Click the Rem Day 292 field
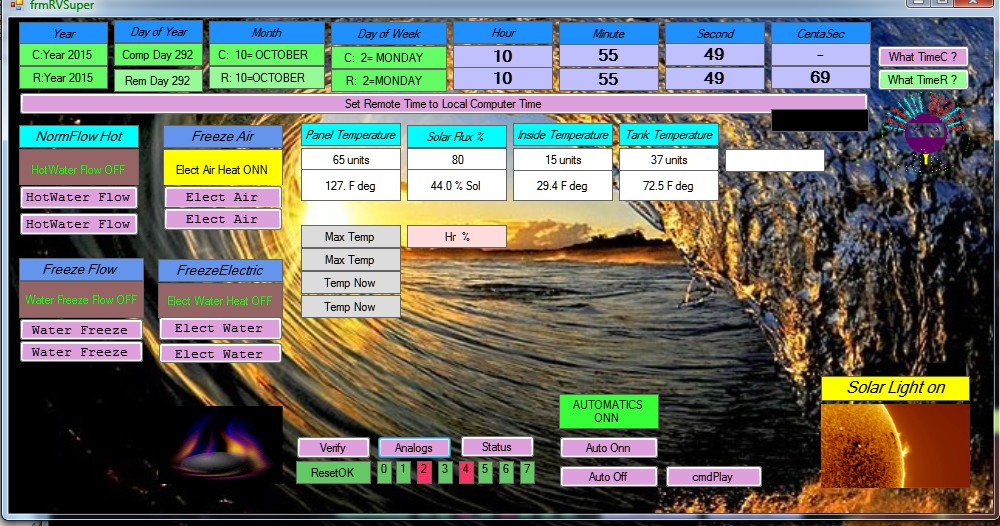Screen dimensions: 1000x526 click(x=158, y=80)
